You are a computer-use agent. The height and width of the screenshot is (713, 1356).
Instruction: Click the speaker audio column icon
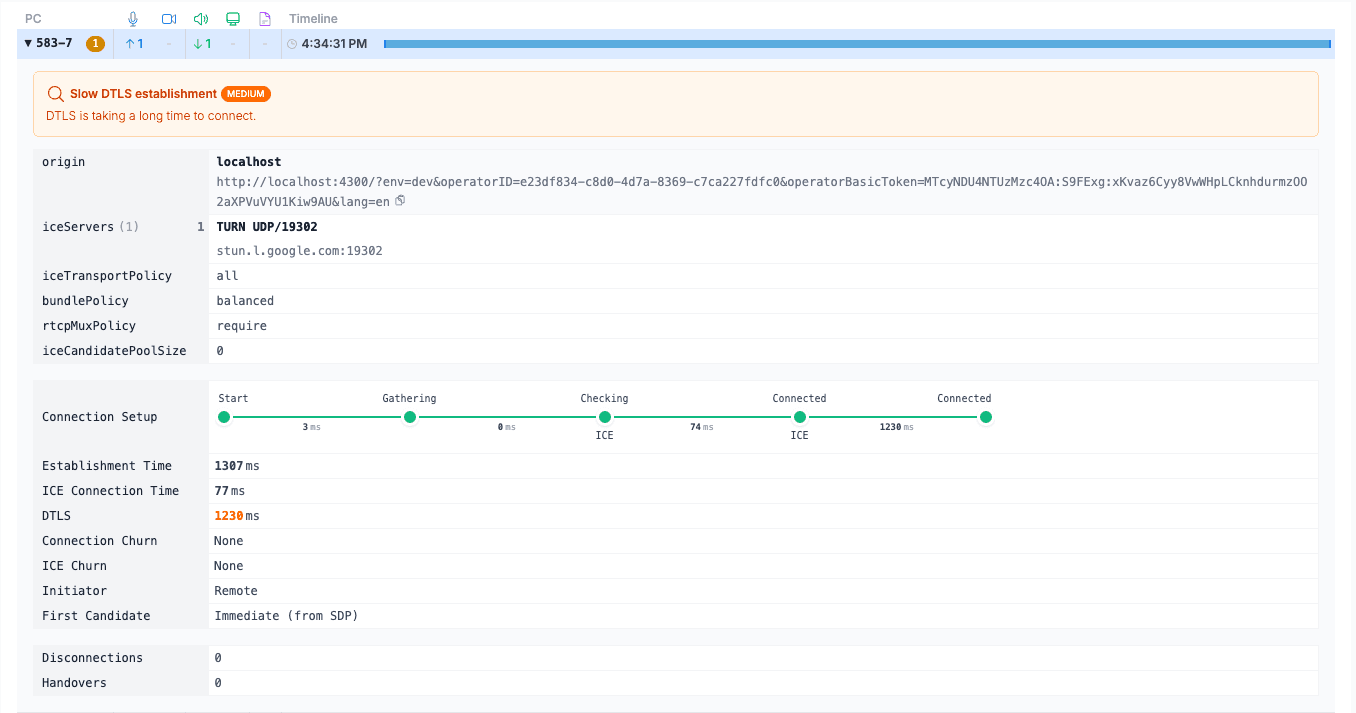coord(200,19)
